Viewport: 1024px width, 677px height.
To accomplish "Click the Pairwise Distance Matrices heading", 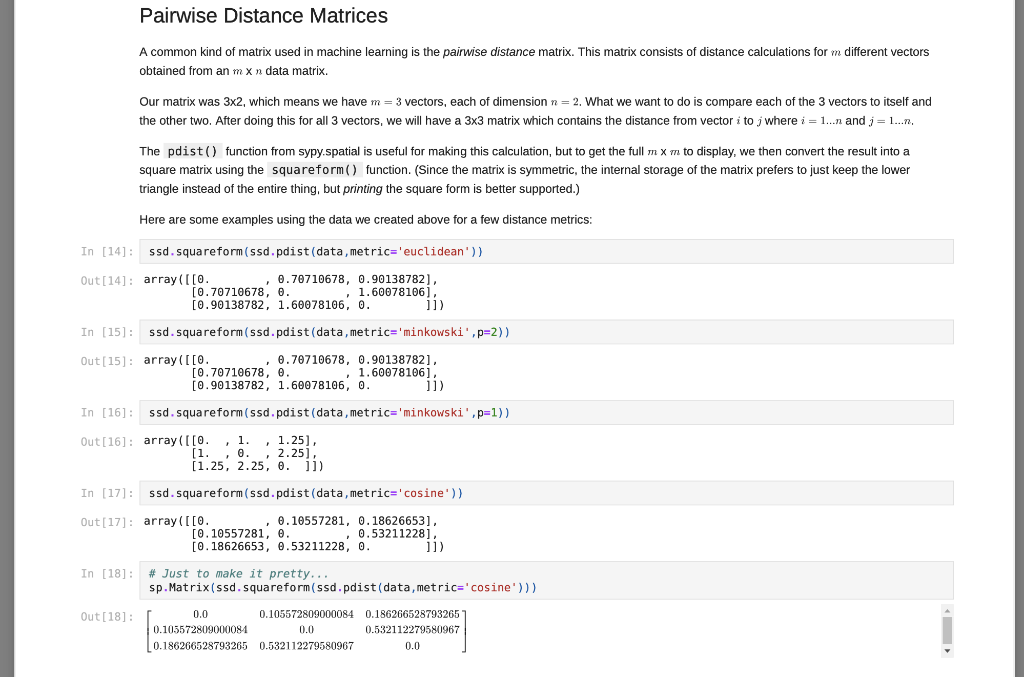I will click(x=263, y=16).
